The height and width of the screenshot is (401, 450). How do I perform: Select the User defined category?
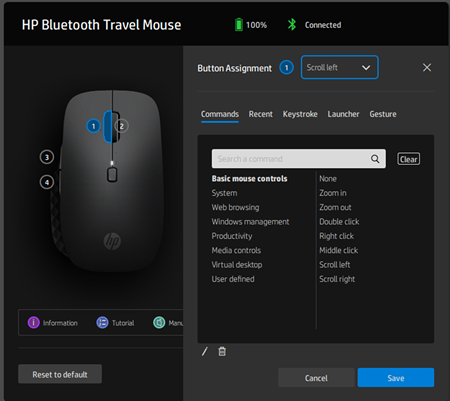(x=233, y=279)
